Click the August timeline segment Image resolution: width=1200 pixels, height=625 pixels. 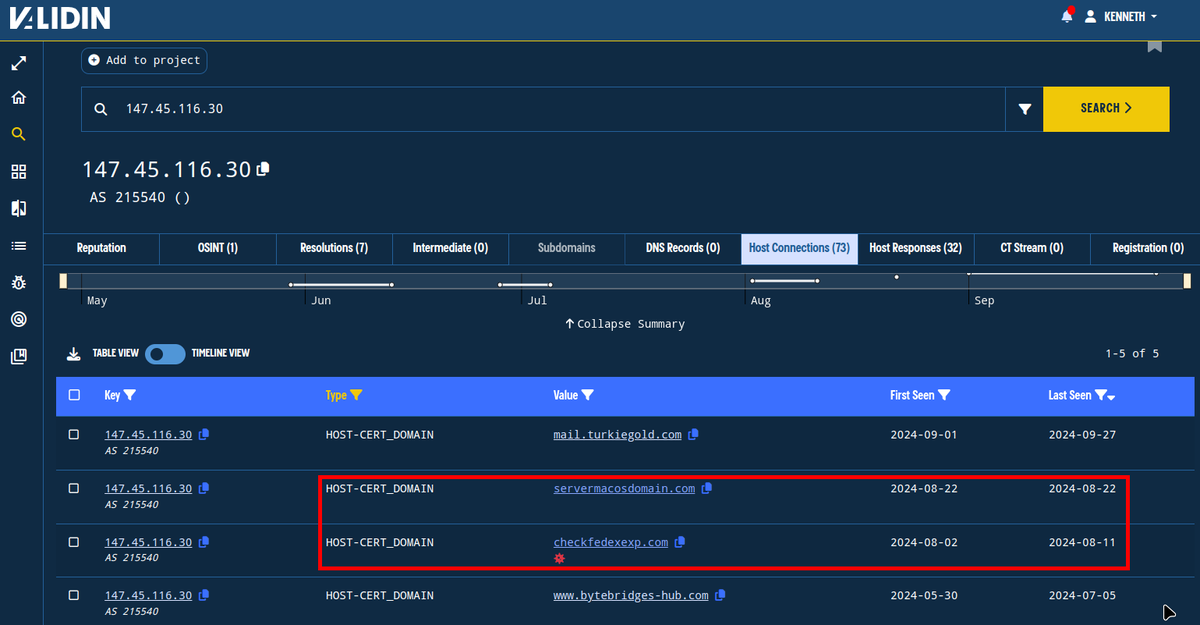[x=784, y=281]
